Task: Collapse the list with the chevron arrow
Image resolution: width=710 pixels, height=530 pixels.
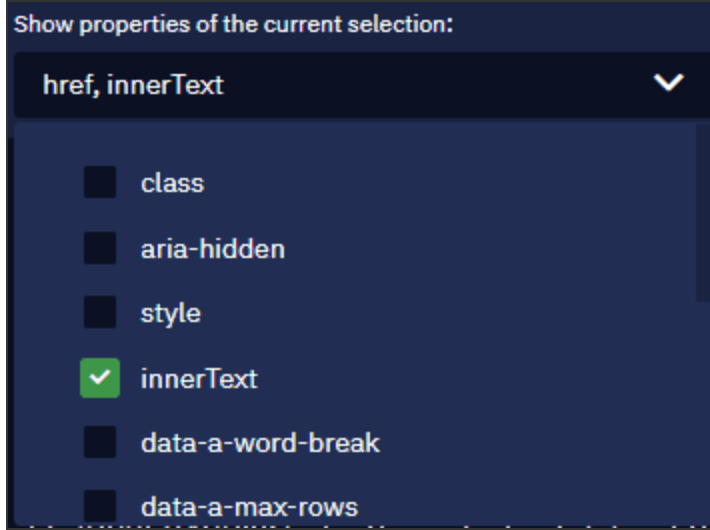Action: tap(668, 83)
